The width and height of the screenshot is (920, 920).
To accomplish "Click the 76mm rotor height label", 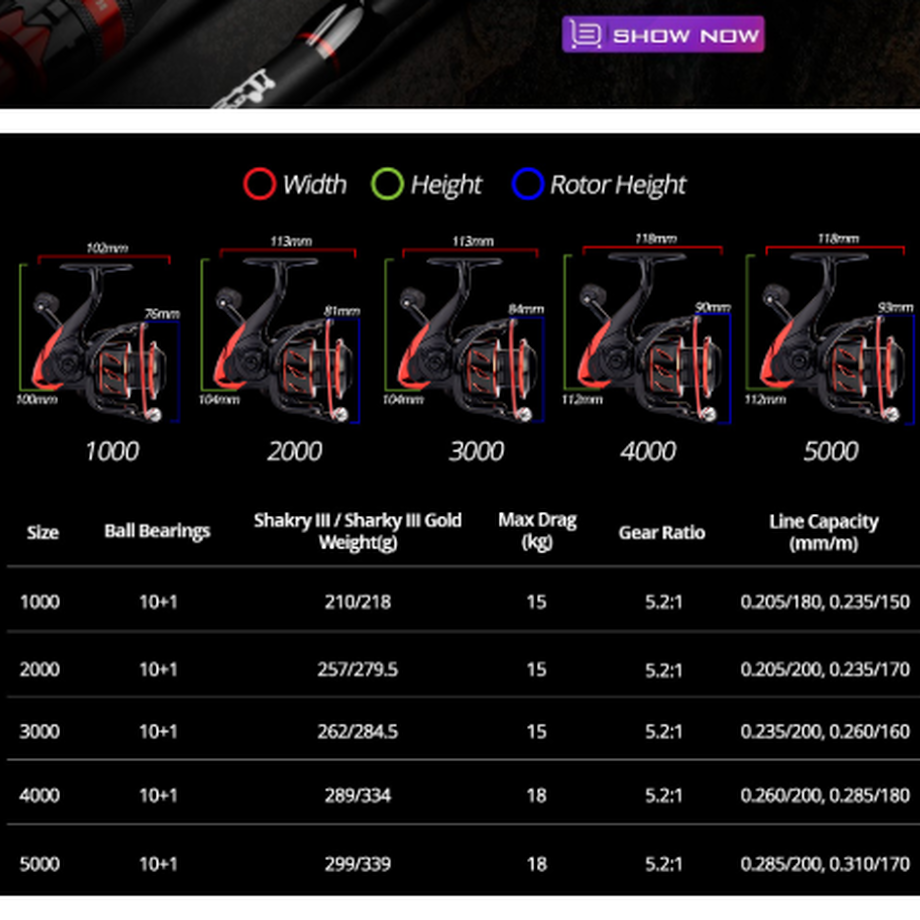I will pos(162,314).
